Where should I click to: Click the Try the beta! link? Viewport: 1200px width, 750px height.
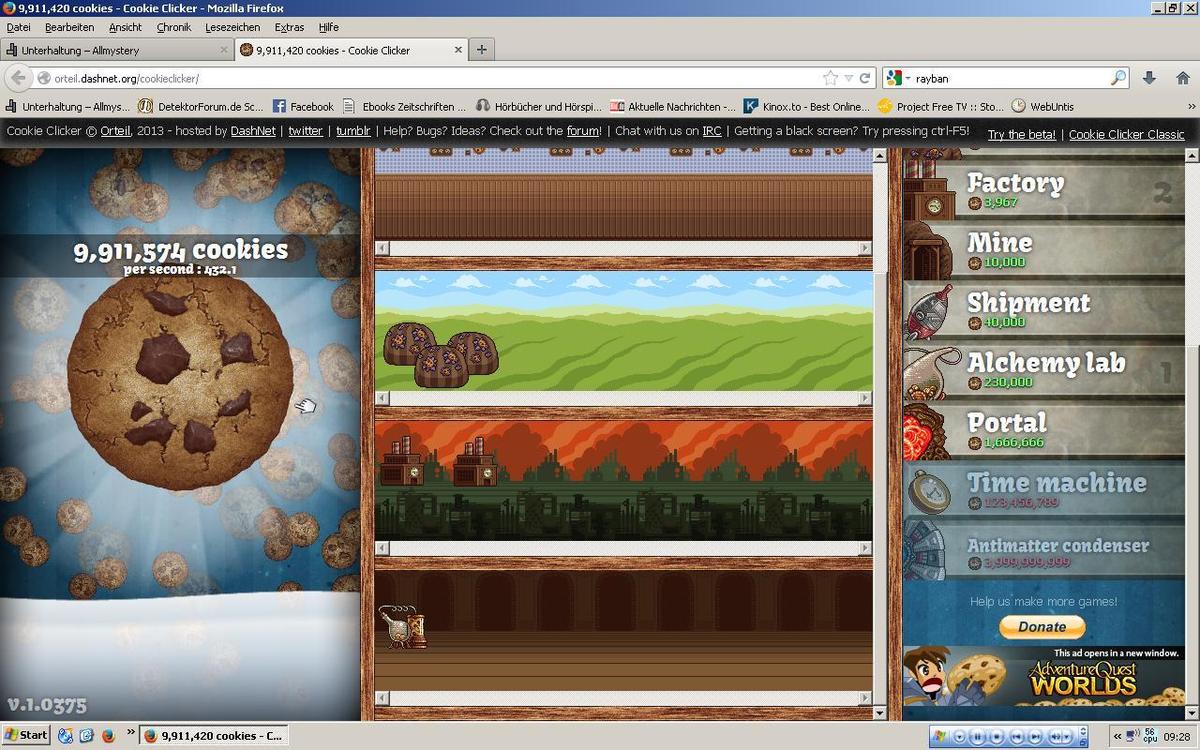coord(1022,134)
